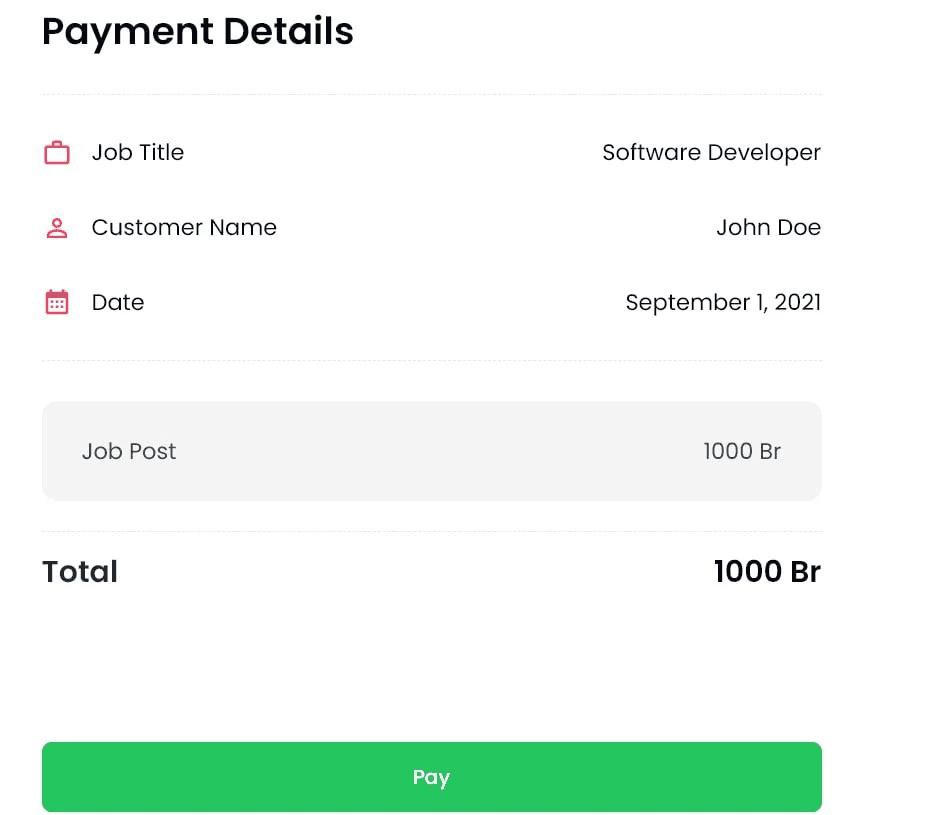Click the "Job Post" line item label
The image size is (936, 815).
point(129,451)
